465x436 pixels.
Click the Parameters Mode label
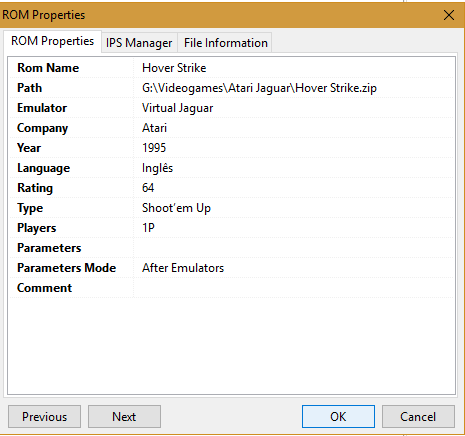click(66, 268)
